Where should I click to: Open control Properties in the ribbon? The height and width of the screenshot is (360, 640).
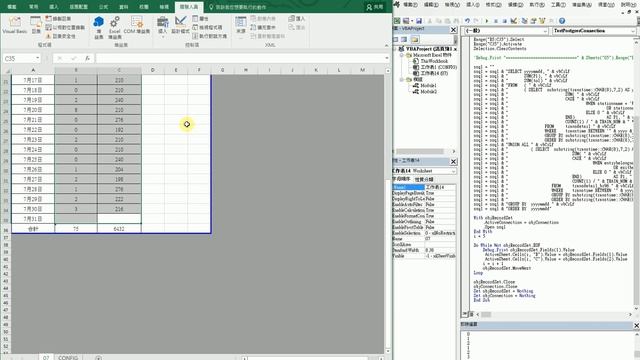click(x=200, y=18)
